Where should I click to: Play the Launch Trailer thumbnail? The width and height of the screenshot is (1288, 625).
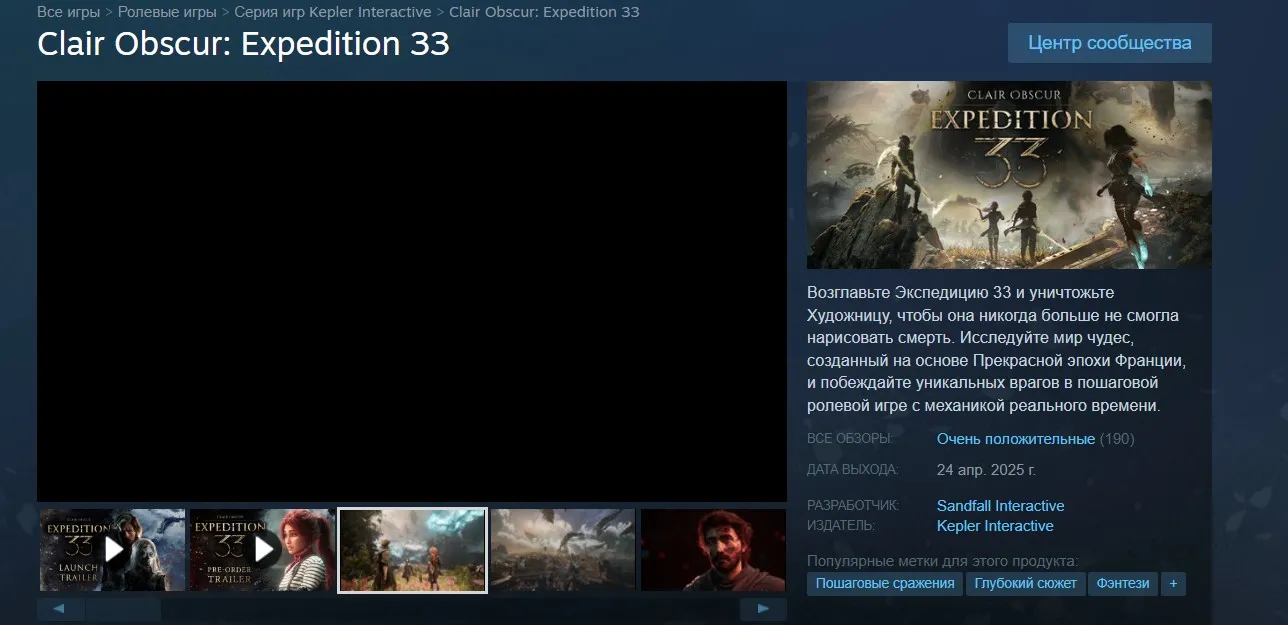pyautogui.click(x=112, y=550)
